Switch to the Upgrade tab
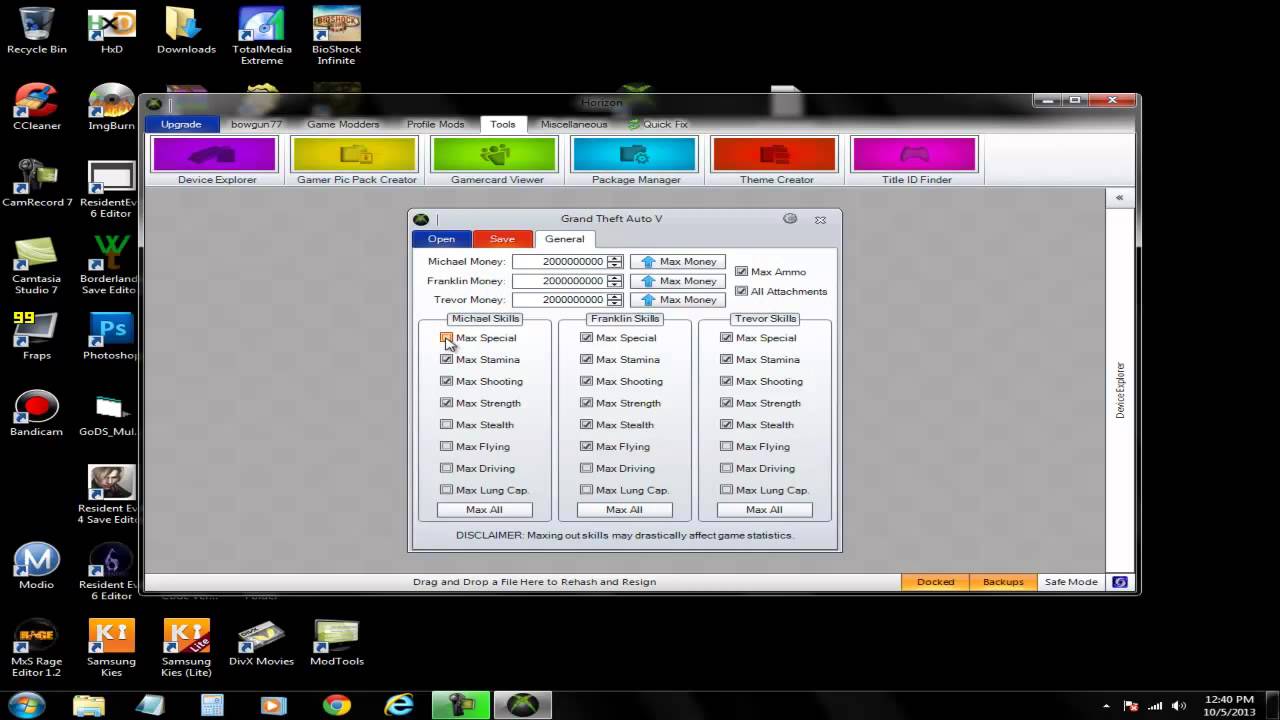Viewport: 1280px width, 720px height. click(x=181, y=125)
